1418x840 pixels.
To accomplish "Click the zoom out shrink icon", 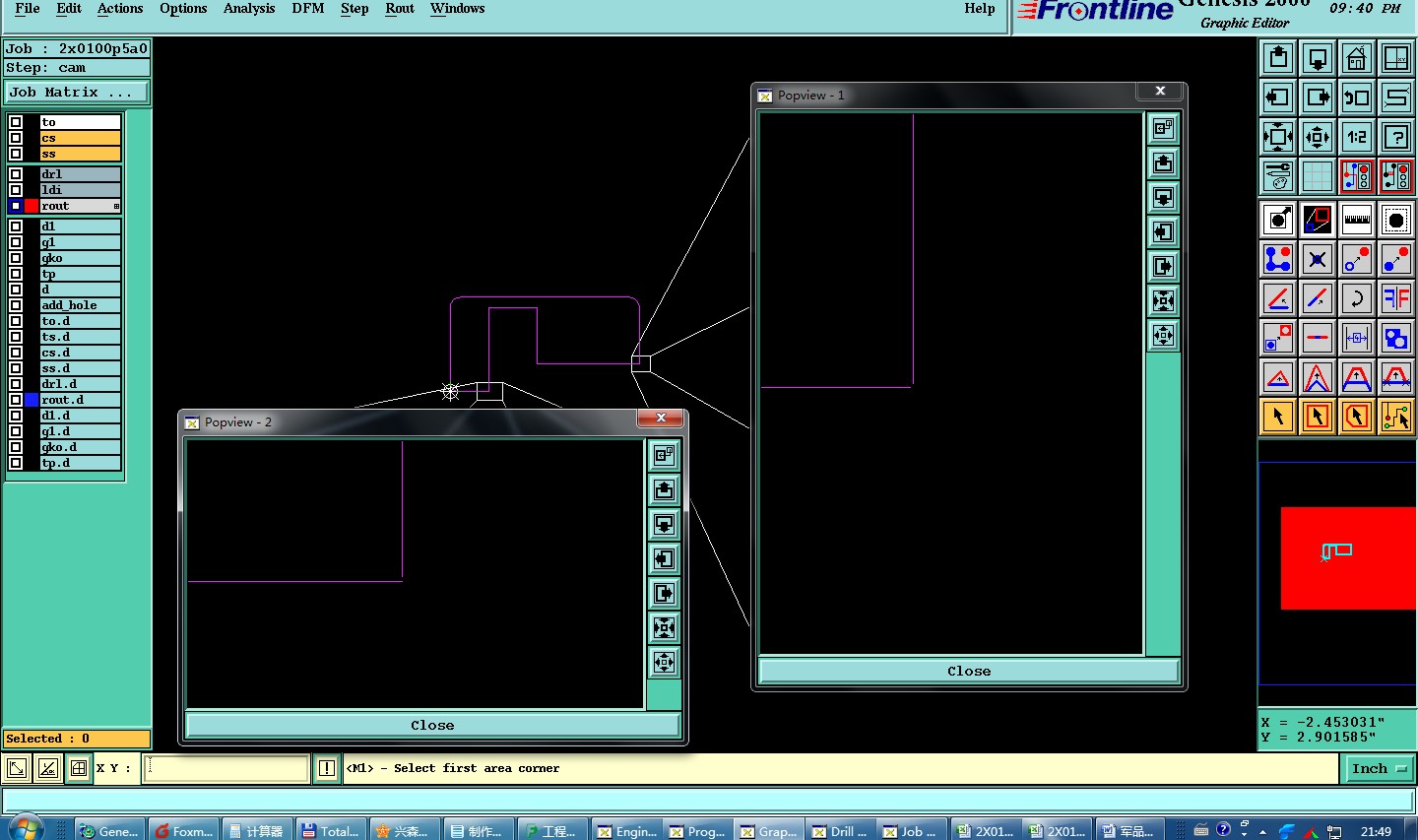I will pos(1318,137).
